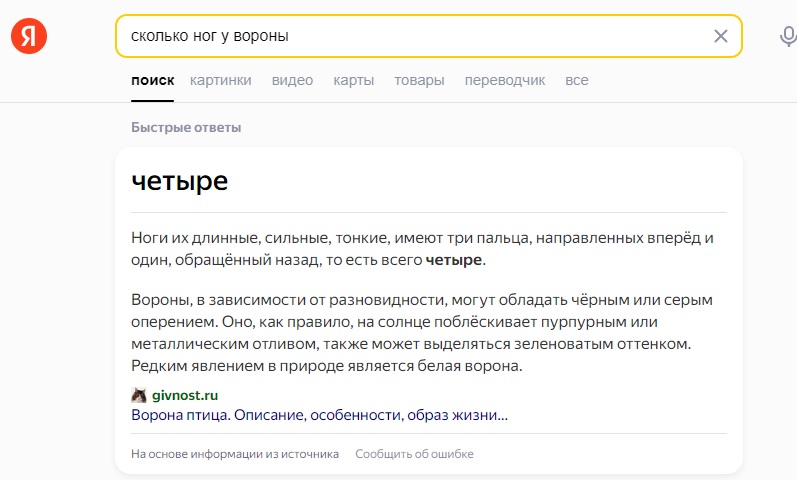Click the Yandex logo icon

[29, 36]
